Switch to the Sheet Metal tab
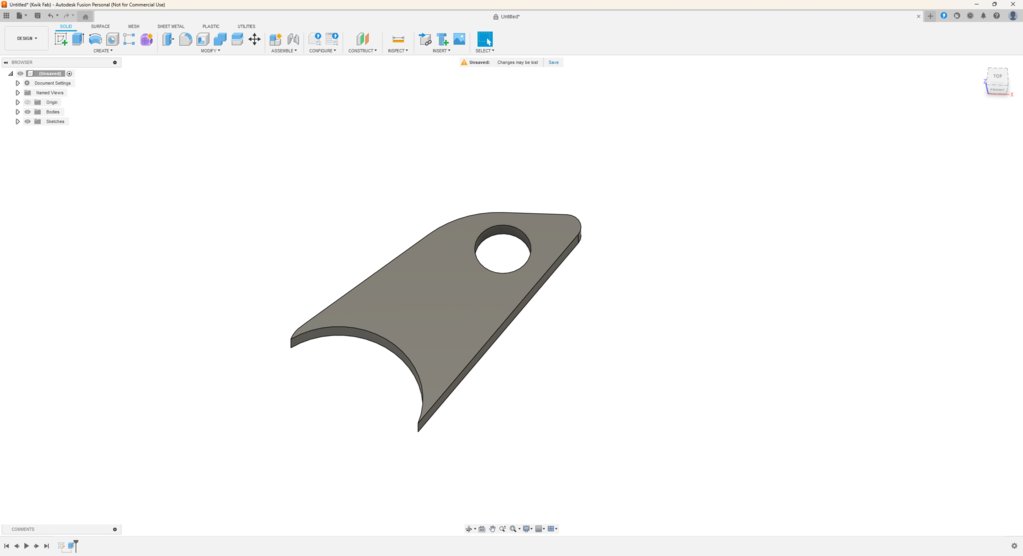 (171, 27)
